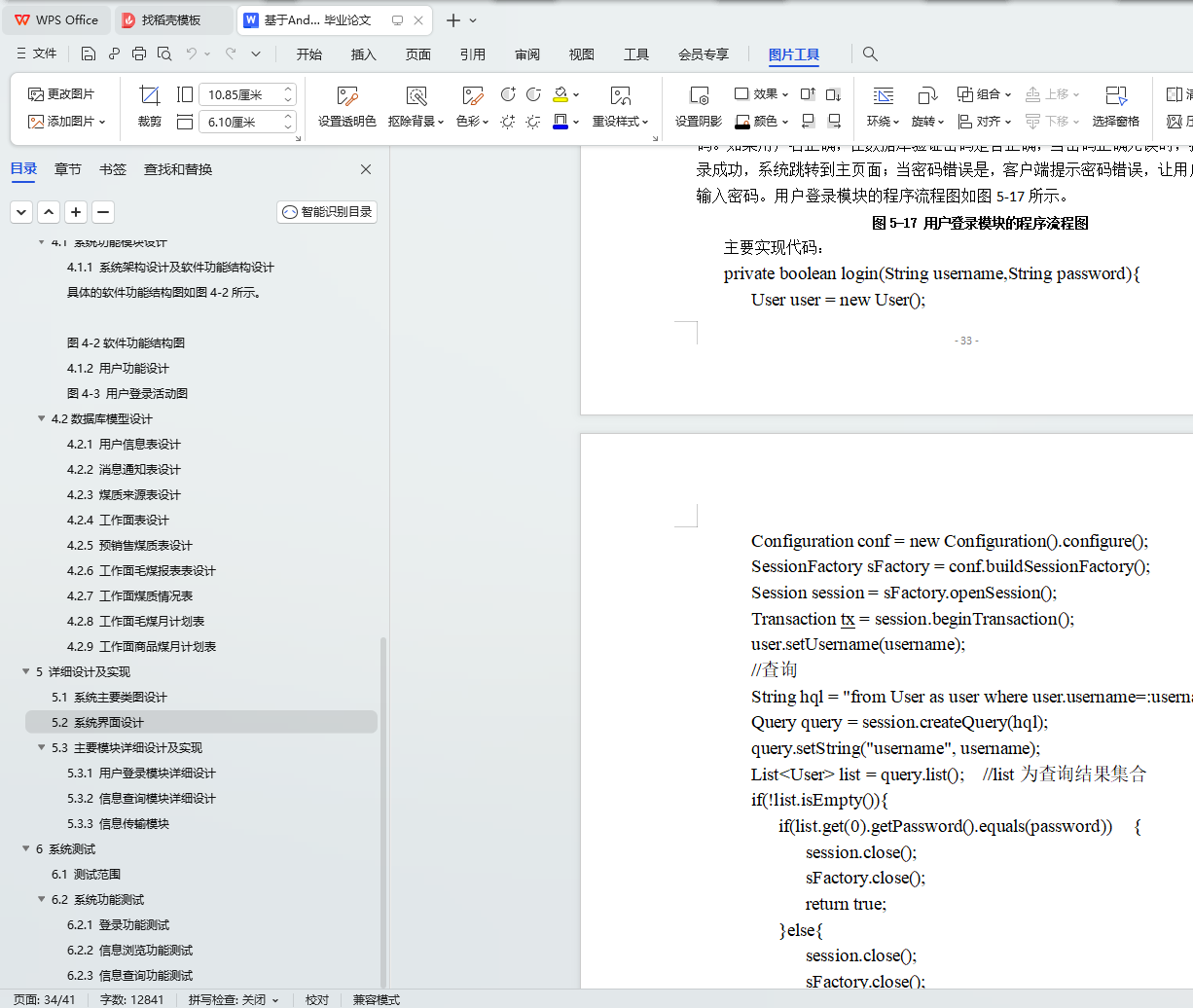Image resolution: width=1193 pixels, height=1008 pixels.
Task: Switch to 插入 ribbon tab
Action: point(364,54)
